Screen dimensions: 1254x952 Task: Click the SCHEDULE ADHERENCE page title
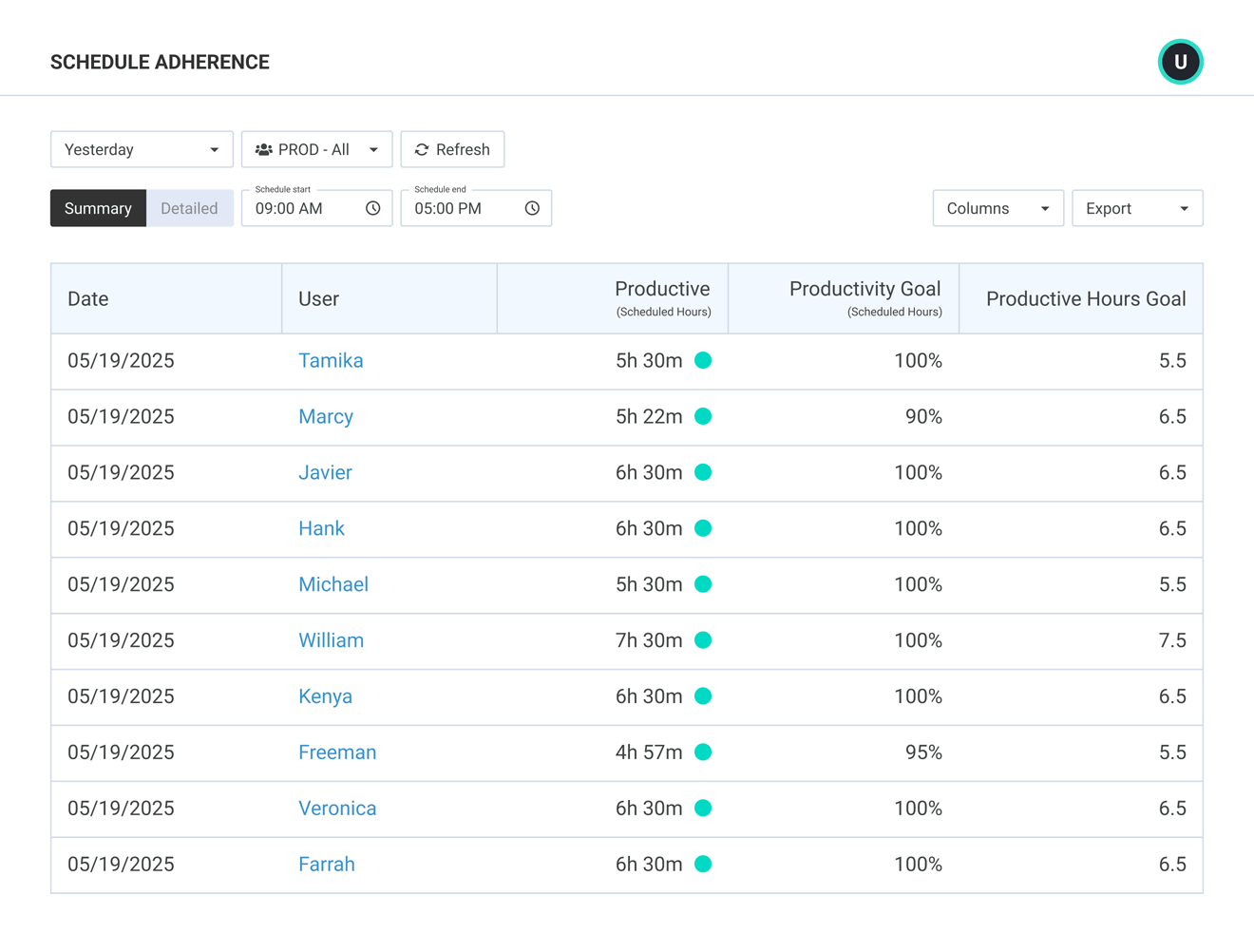coord(160,62)
